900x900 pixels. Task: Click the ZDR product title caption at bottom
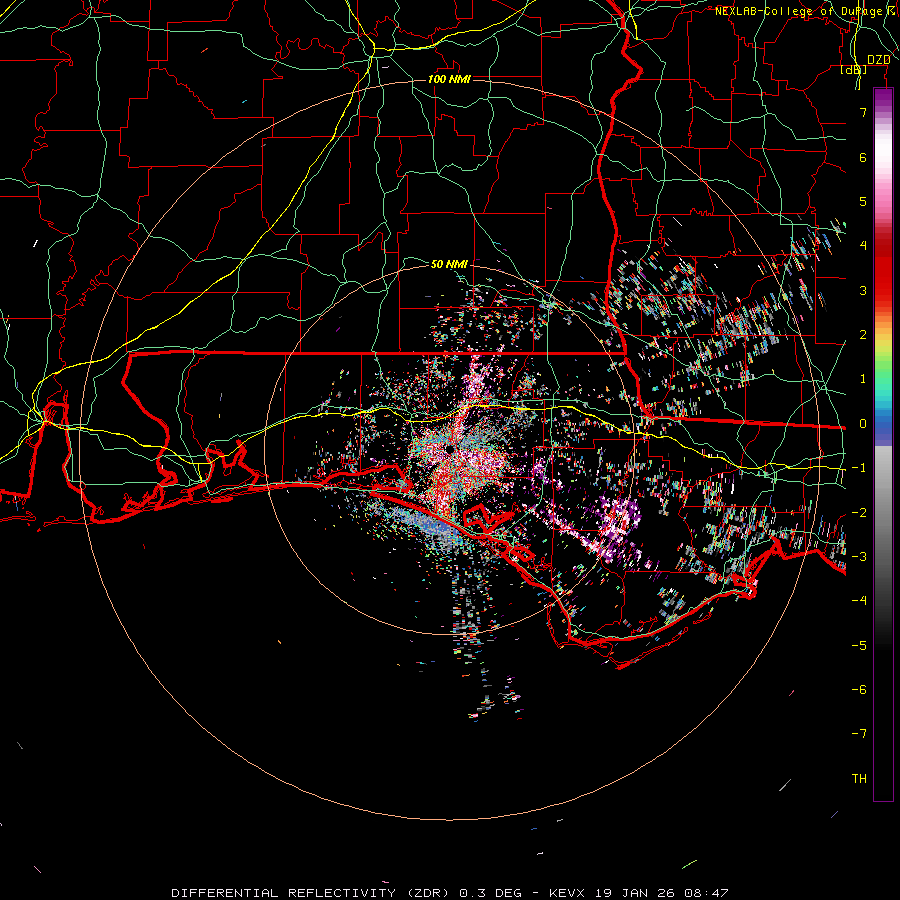pyautogui.click(x=449, y=893)
